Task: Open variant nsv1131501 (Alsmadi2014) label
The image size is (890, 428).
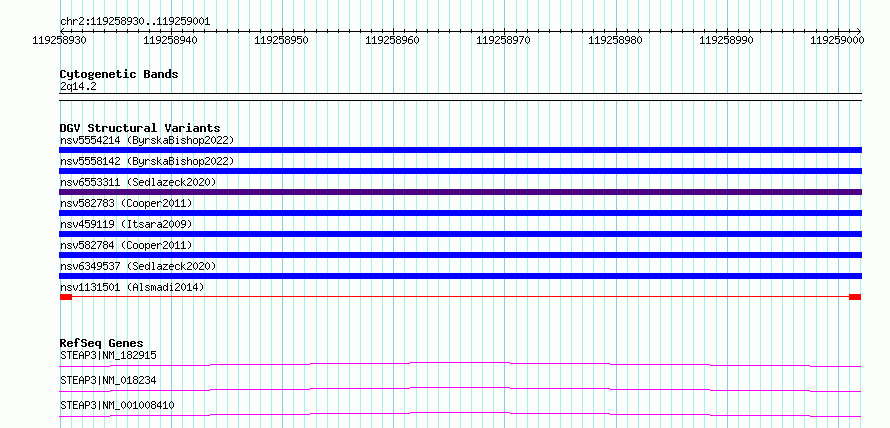Action: tap(132, 287)
